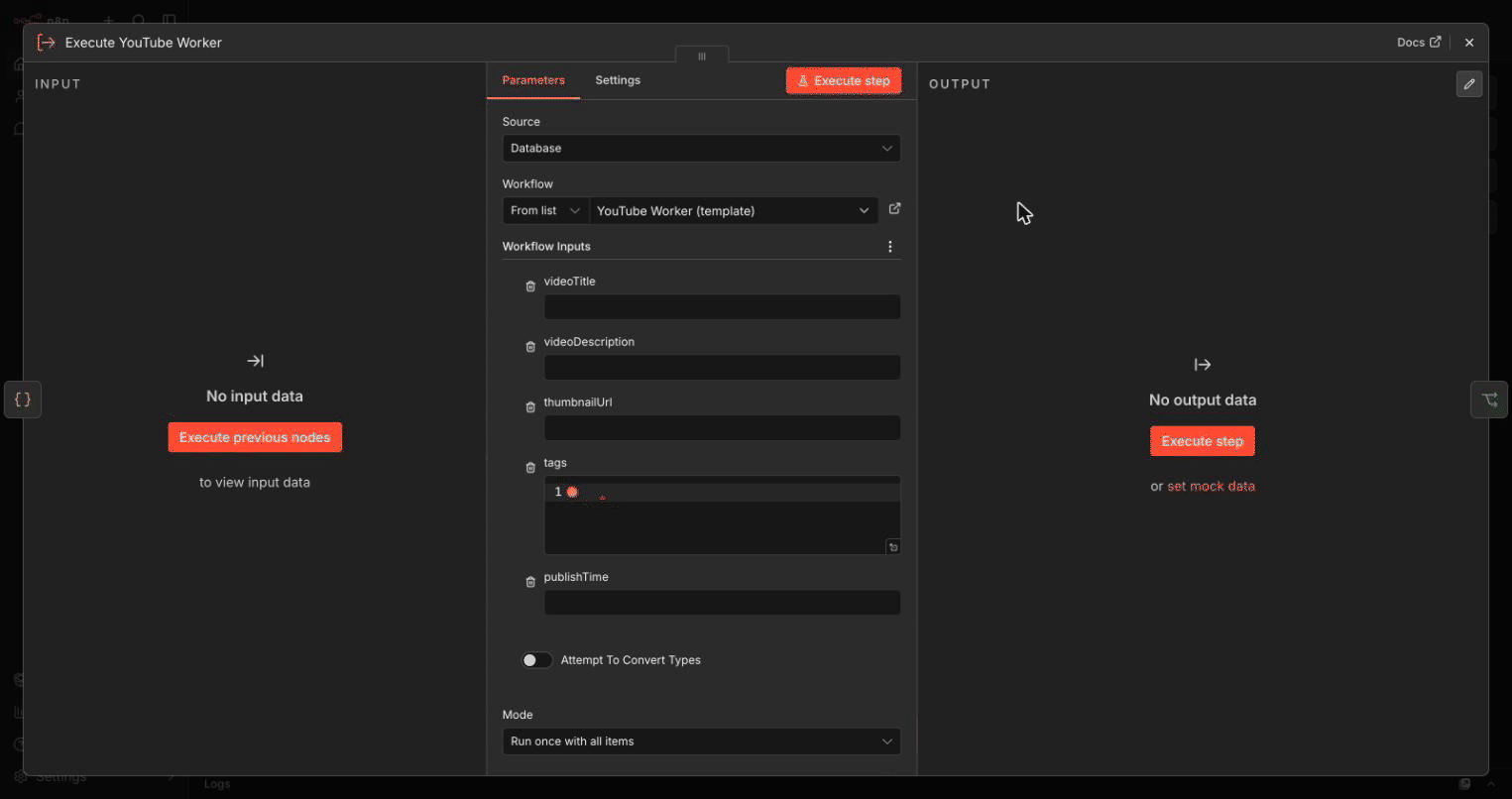Click the Execute YouTube Worker node title
1512x799 pixels.
pyautogui.click(x=144, y=43)
